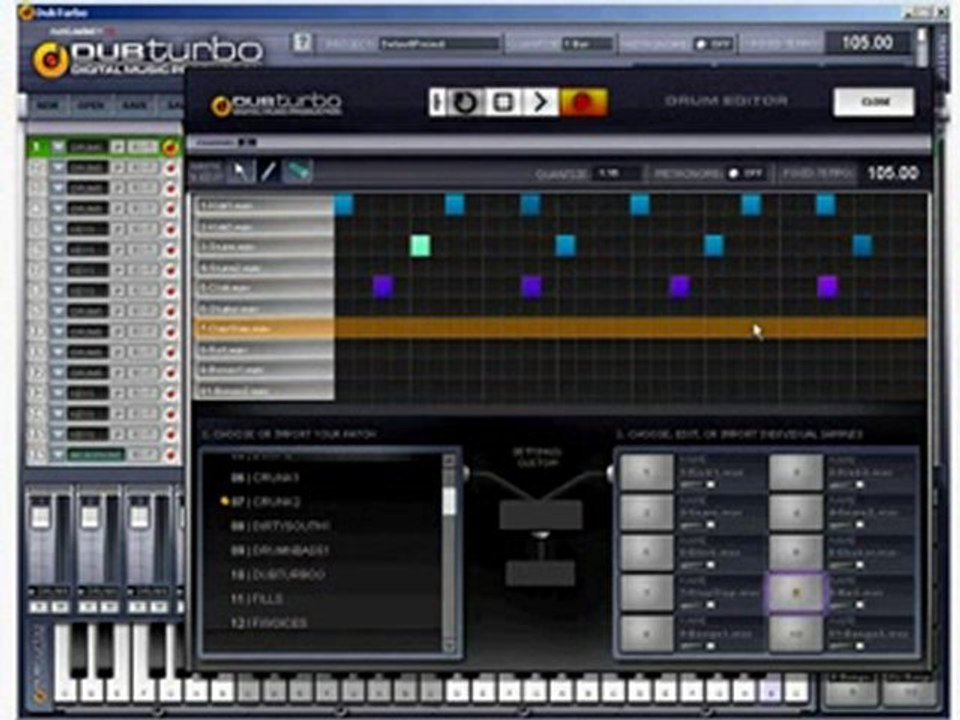This screenshot has height=720, width=960.
Task: Toggle the main window metronome switch
Action: [713, 44]
